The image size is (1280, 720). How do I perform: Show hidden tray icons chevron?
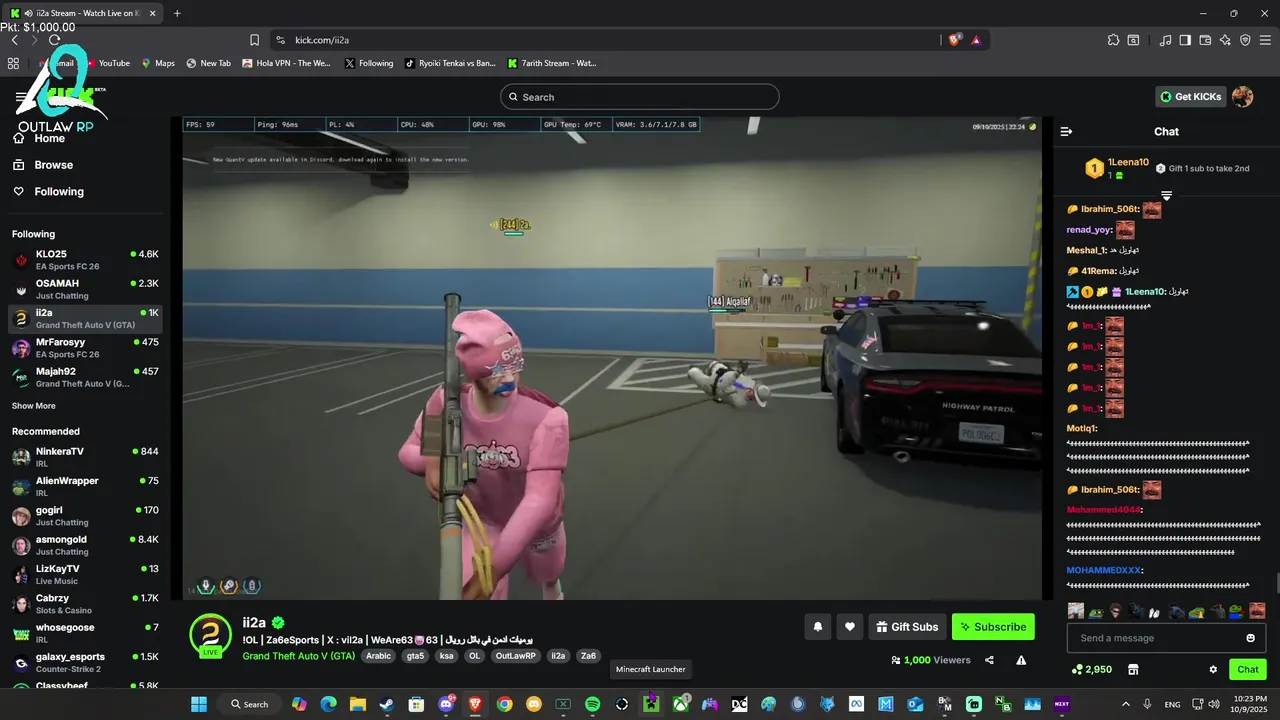pos(1126,704)
